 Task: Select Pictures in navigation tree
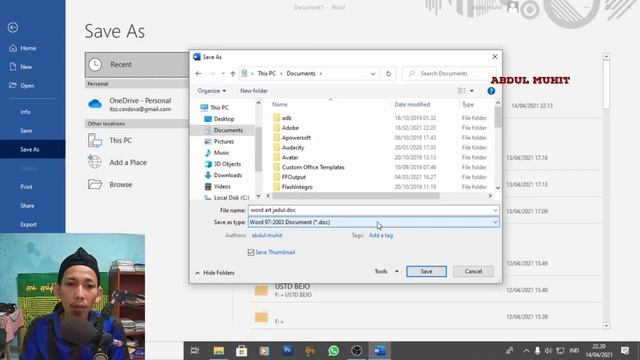pyautogui.click(x=219, y=141)
